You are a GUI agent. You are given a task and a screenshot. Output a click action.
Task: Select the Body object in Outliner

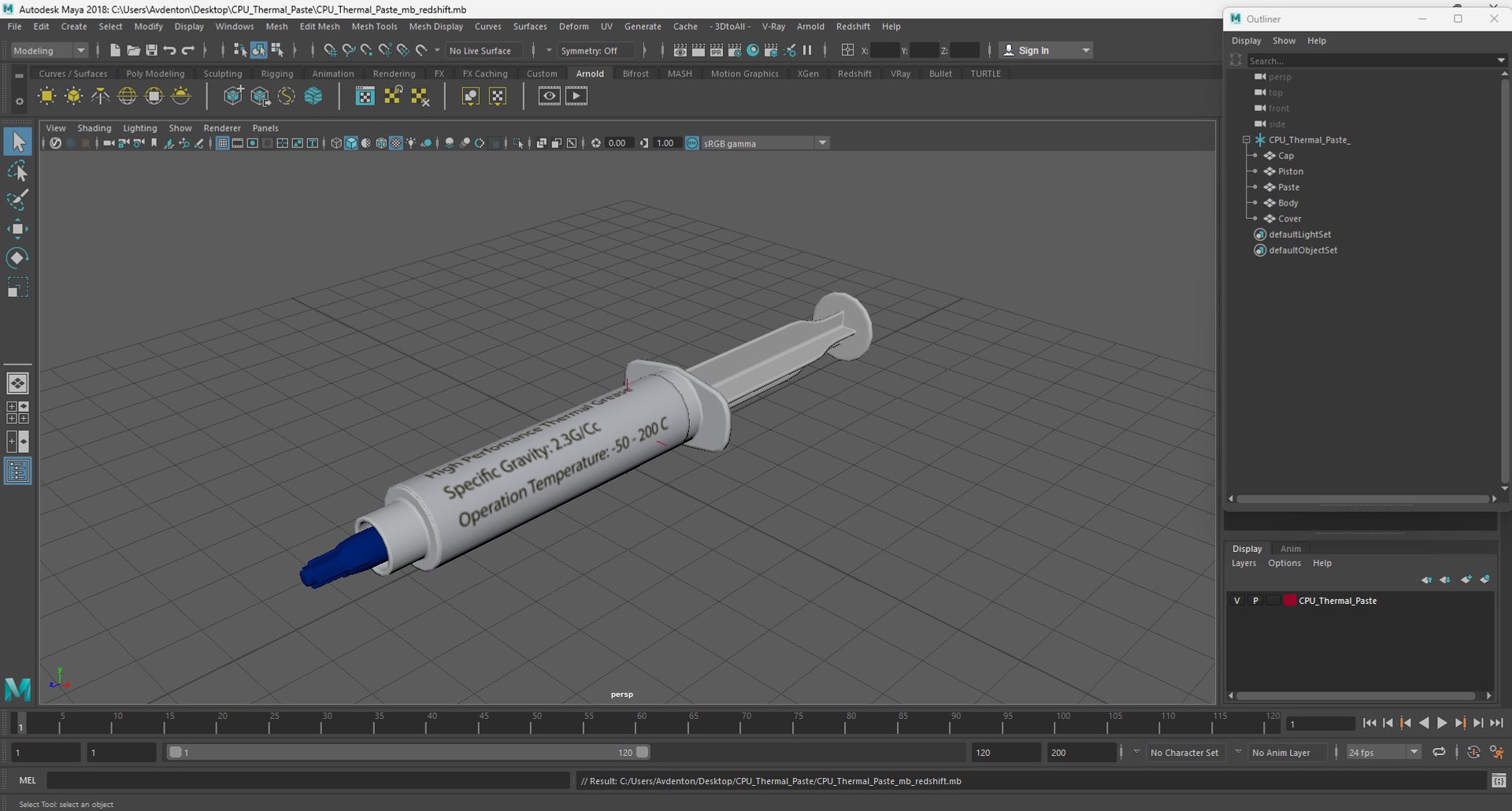pos(1288,203)
